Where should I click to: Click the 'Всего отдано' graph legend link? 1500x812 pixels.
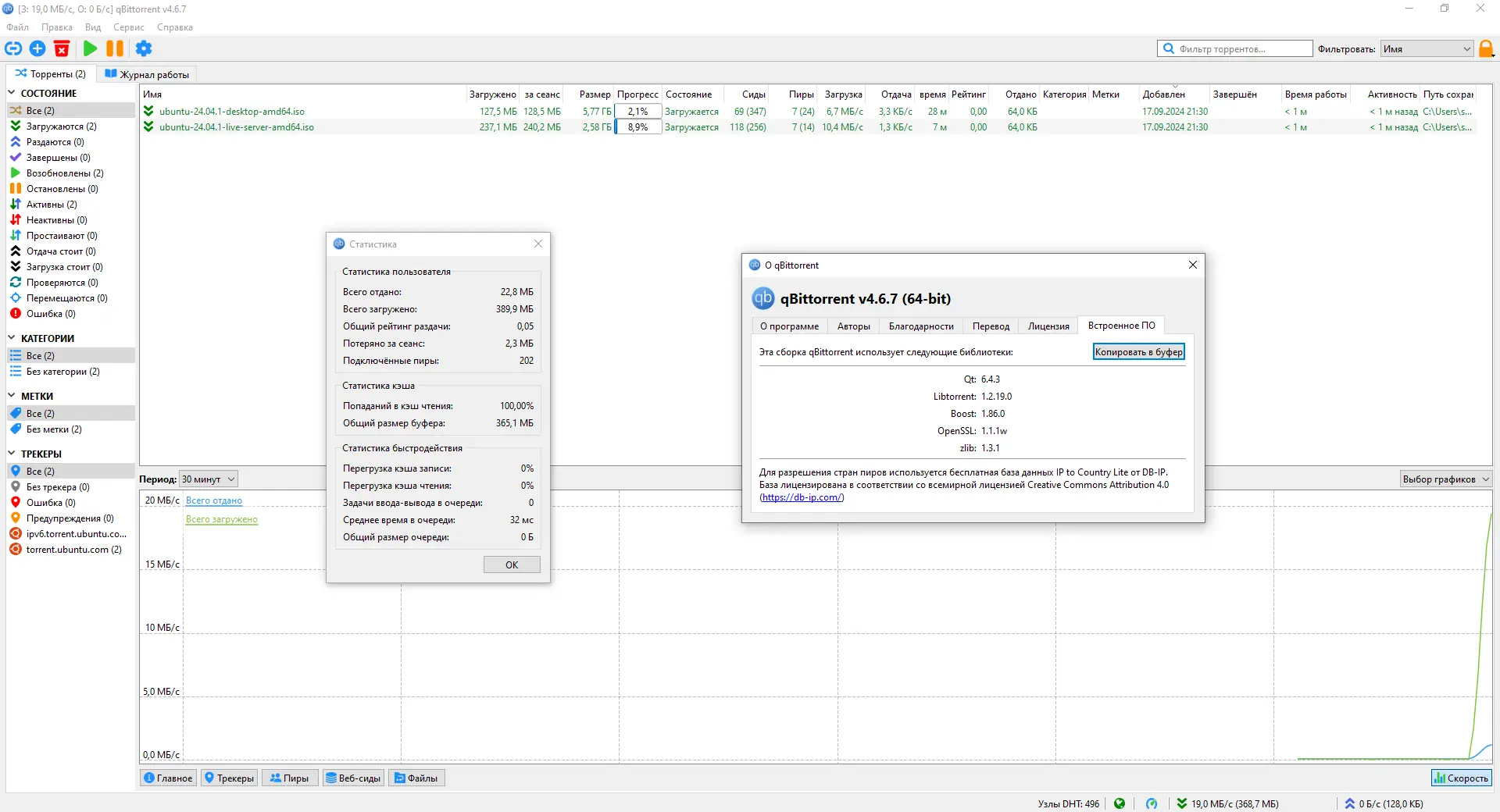click(x=214, y=500)
